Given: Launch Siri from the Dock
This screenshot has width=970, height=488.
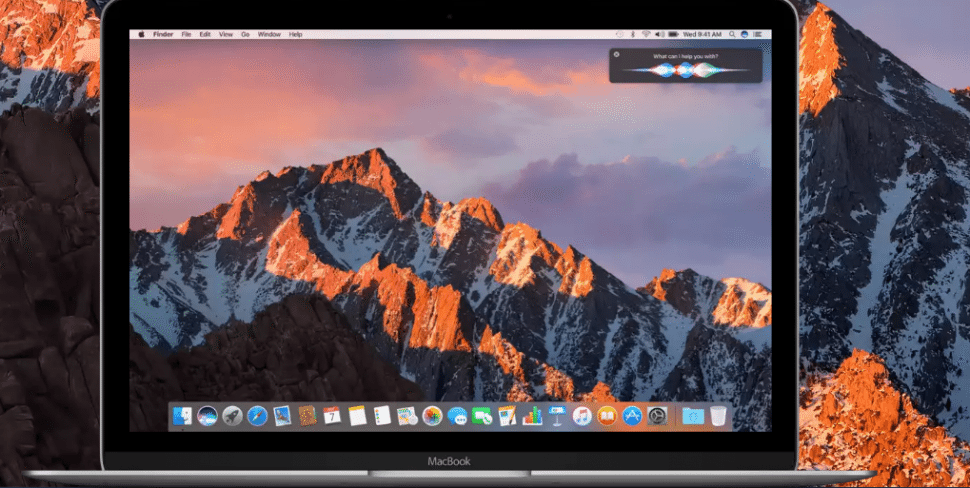Looking at the screenshot, I should click(x=207, y=416).
